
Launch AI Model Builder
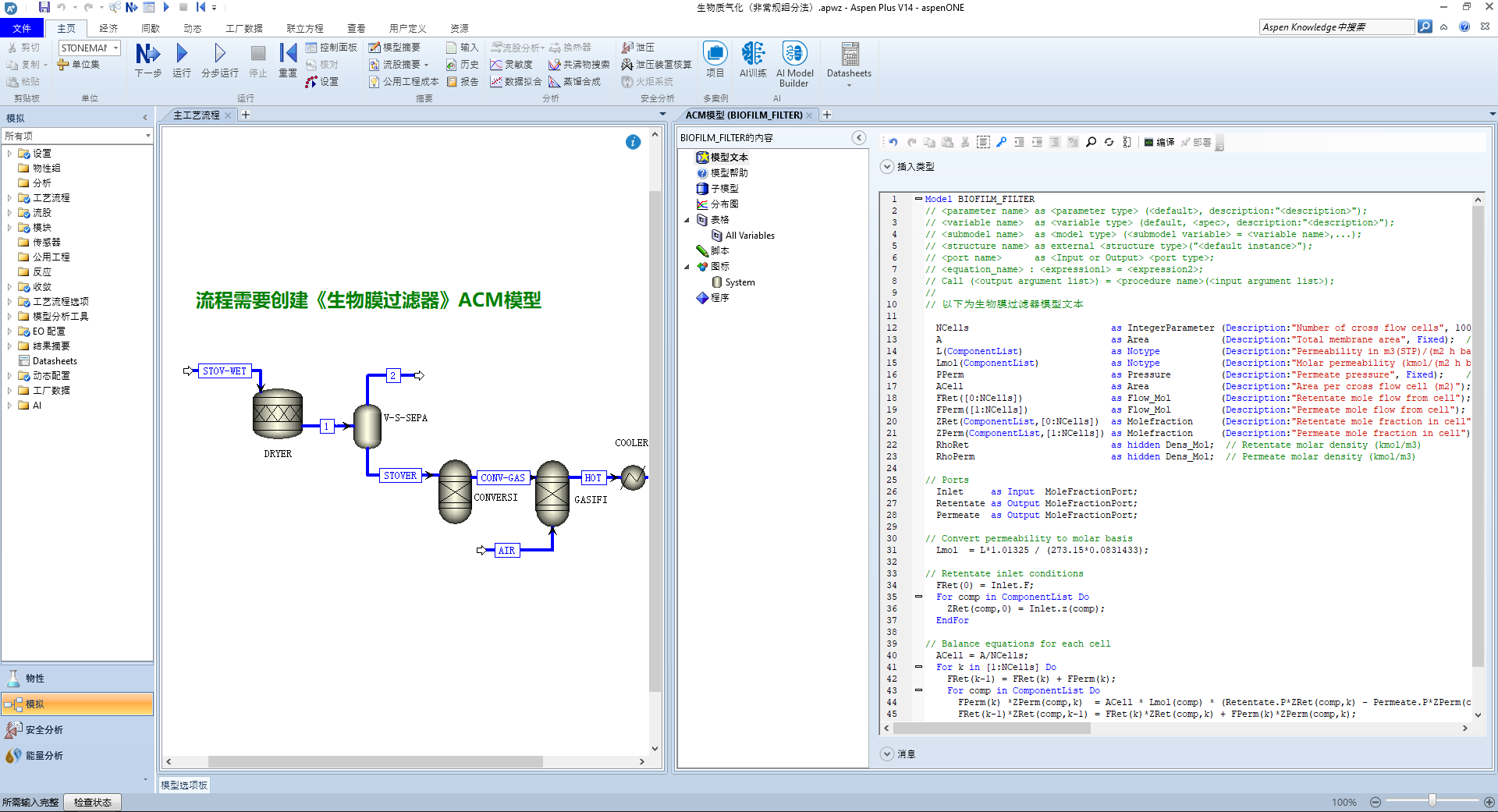pos(794,64)
